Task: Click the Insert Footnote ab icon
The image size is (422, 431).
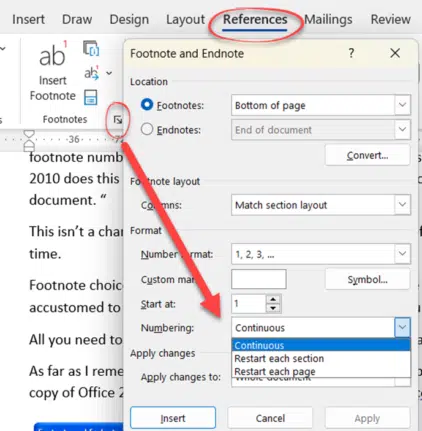Action: tap(53, 55)
